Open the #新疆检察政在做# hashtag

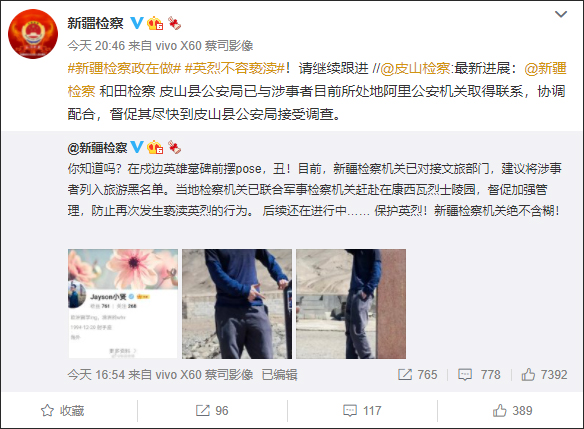pyautogui.click(x=124, y=68)
